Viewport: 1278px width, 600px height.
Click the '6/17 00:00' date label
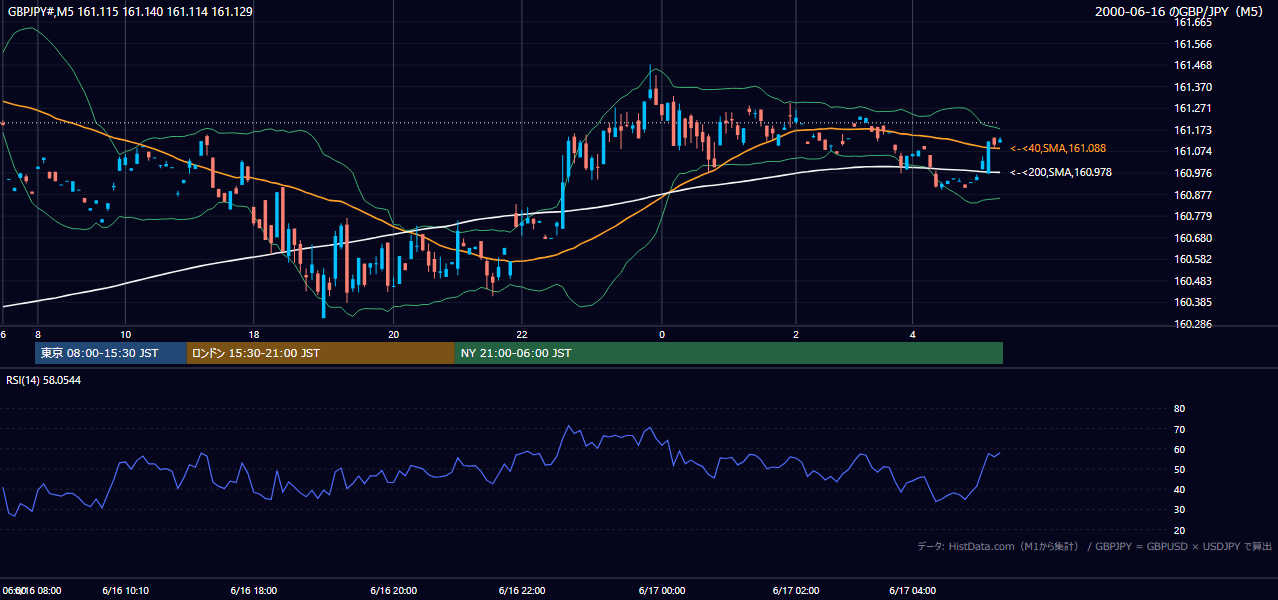pyautogui.click(x=661, y=591)
